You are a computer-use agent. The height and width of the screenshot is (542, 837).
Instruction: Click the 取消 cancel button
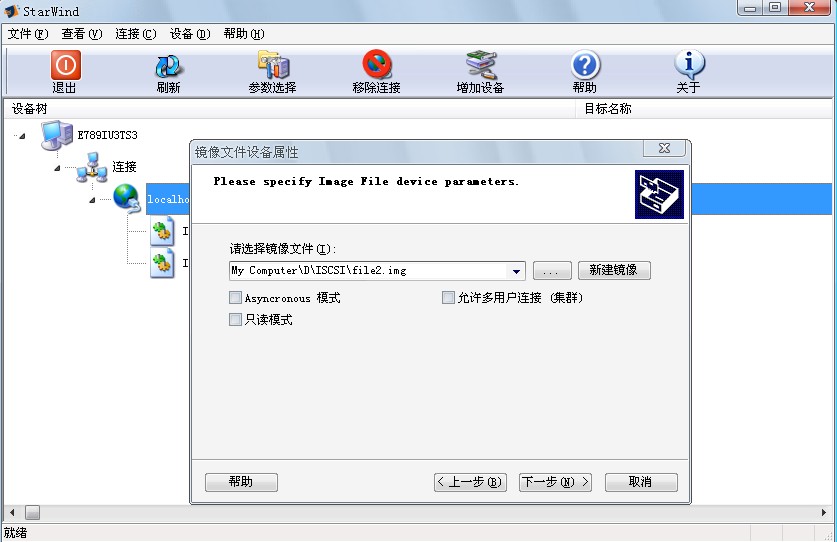pyautogui.click(x=641, y=482)
